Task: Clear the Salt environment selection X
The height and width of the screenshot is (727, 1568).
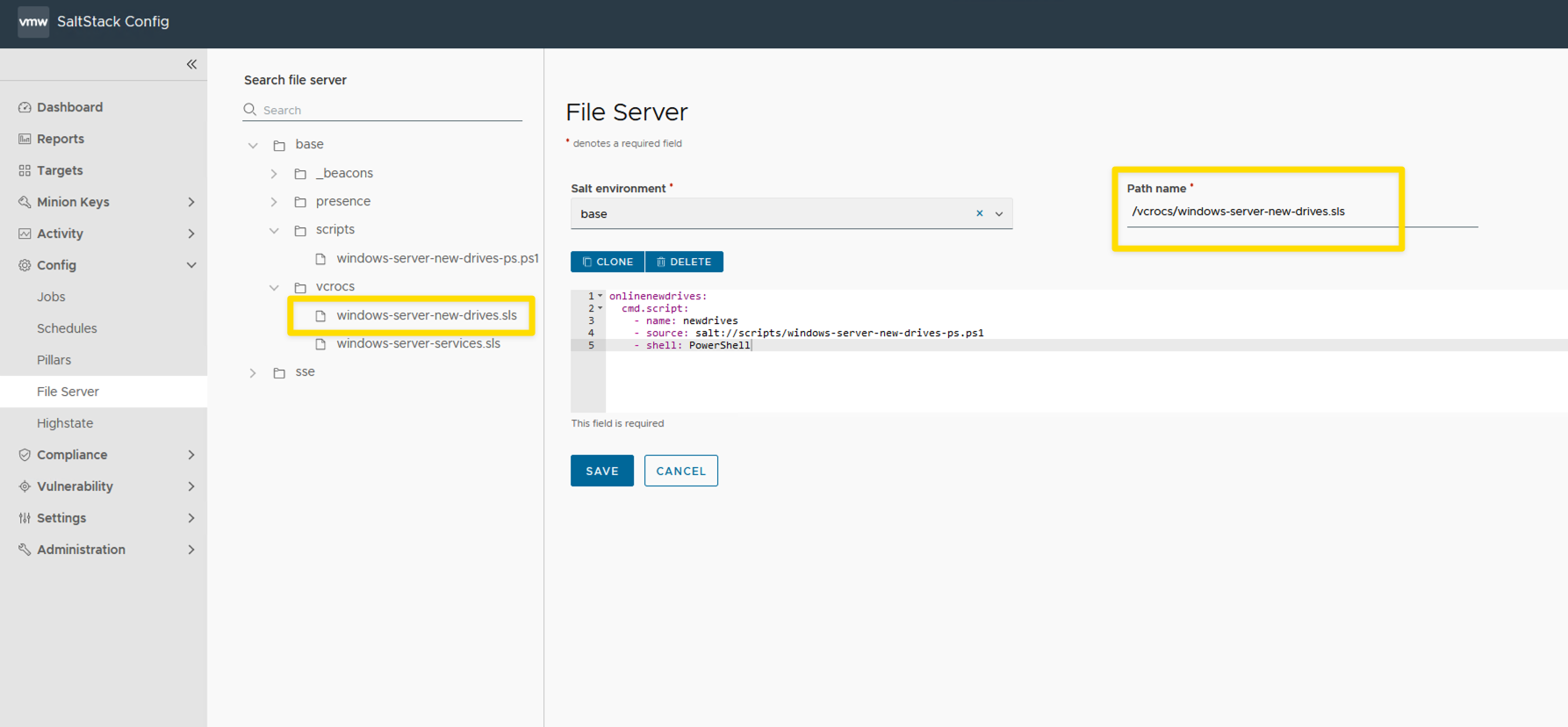Action: tap(980, 213)
